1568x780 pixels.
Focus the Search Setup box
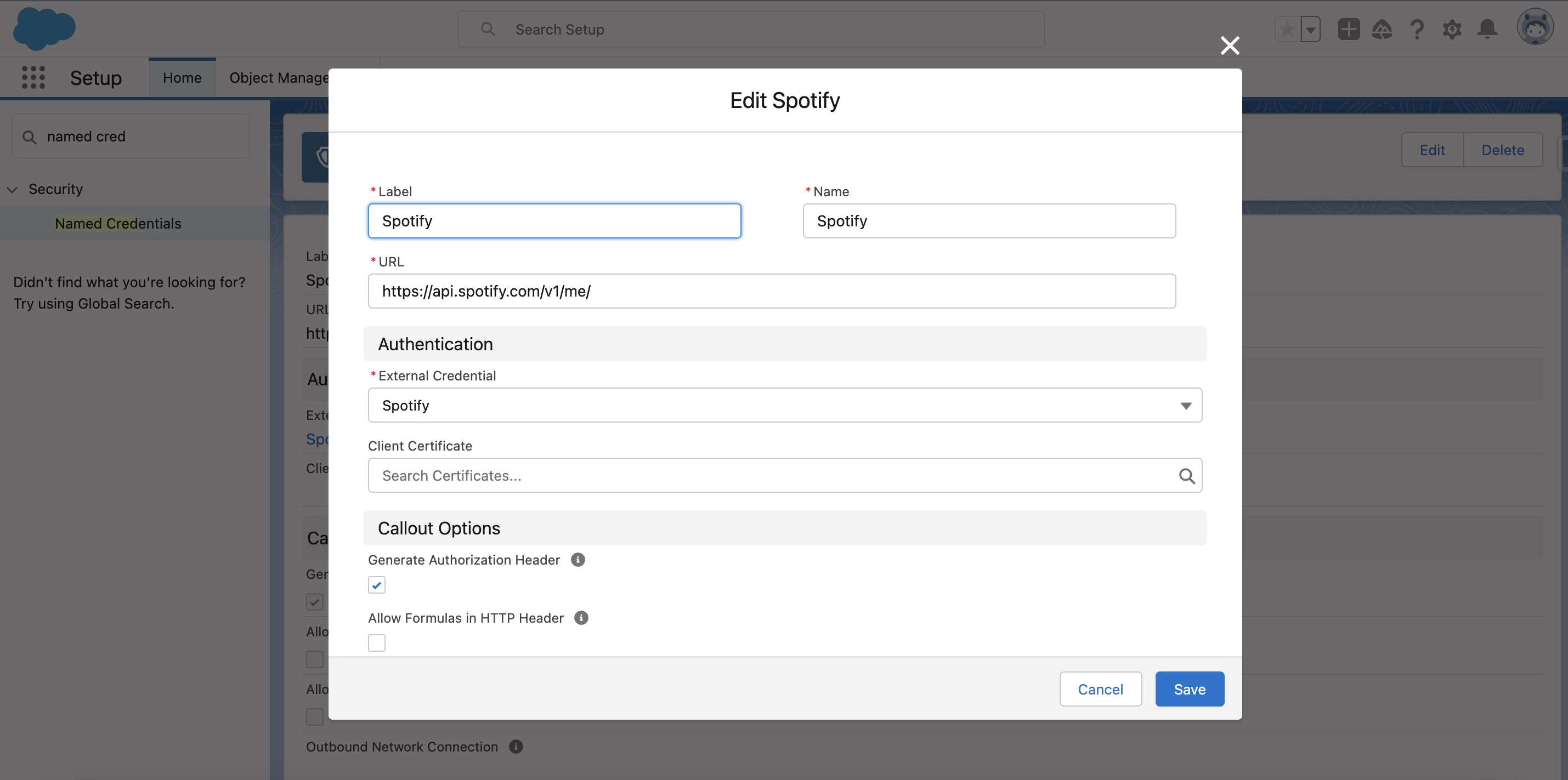tap(751, 29)
